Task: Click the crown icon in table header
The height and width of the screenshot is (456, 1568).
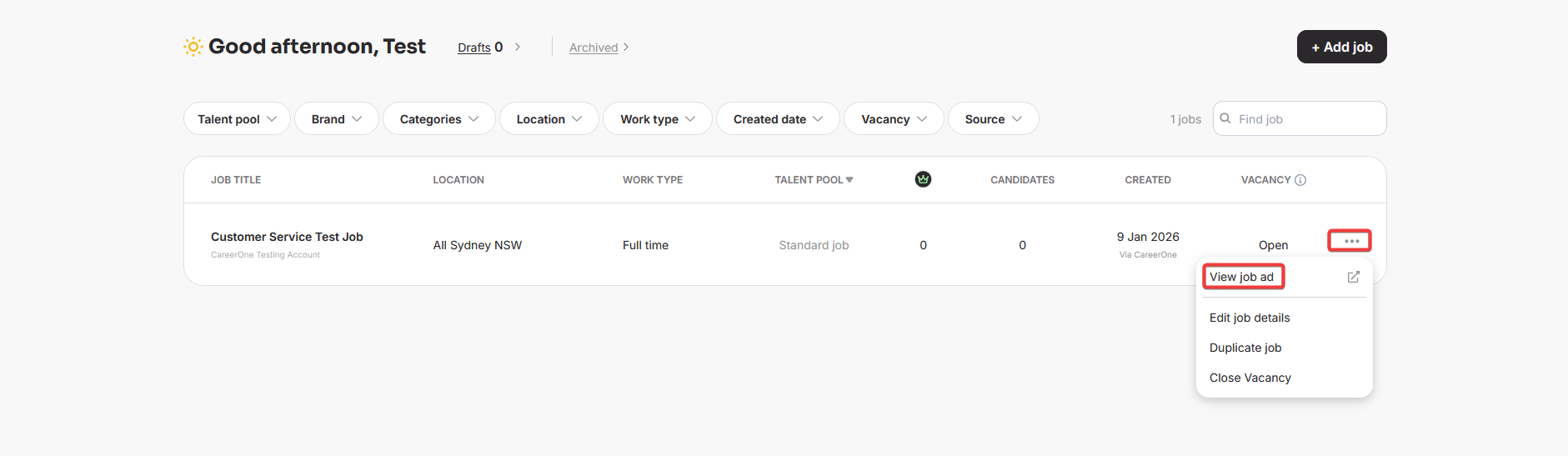Action: [x=923, y=179]
